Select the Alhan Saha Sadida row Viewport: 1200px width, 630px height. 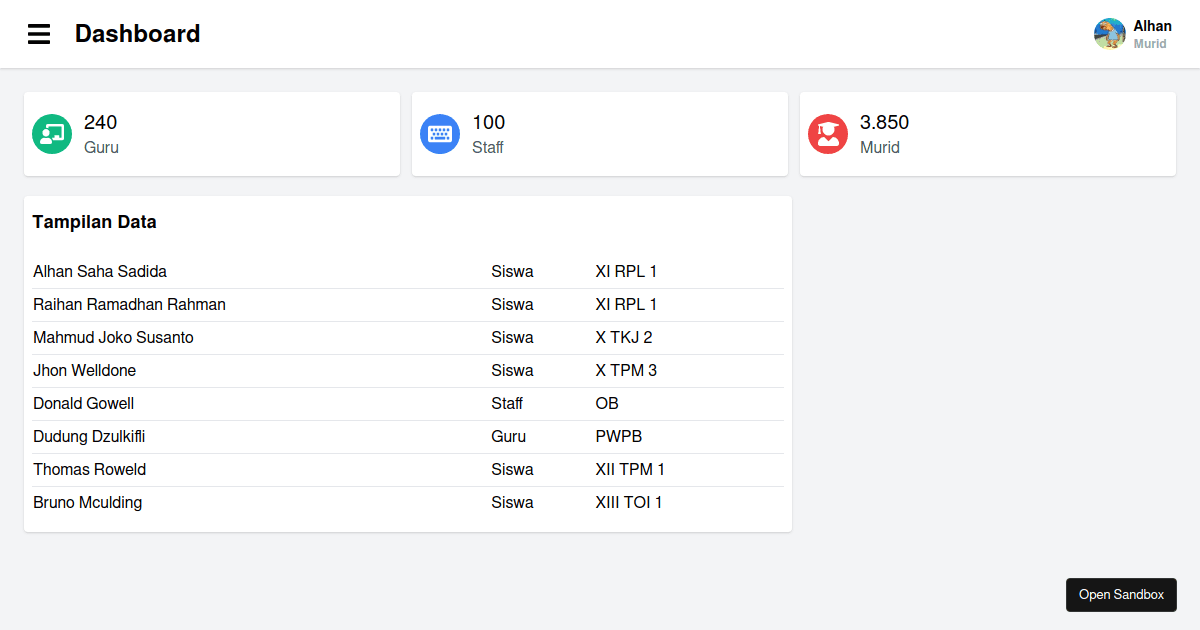pos(408,272)
